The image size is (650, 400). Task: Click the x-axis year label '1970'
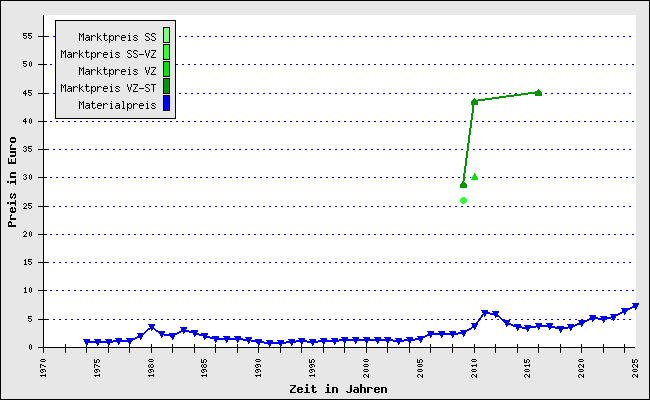click(x=43, y=368)
